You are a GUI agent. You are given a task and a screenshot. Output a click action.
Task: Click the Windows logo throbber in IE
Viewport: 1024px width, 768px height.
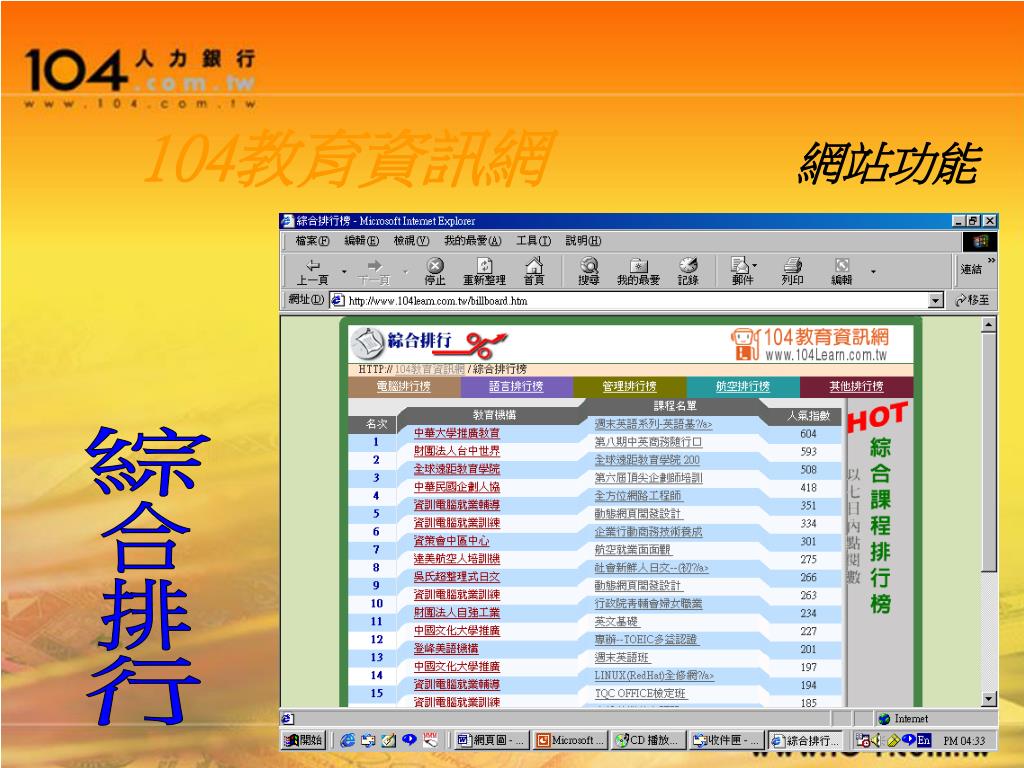980,241
